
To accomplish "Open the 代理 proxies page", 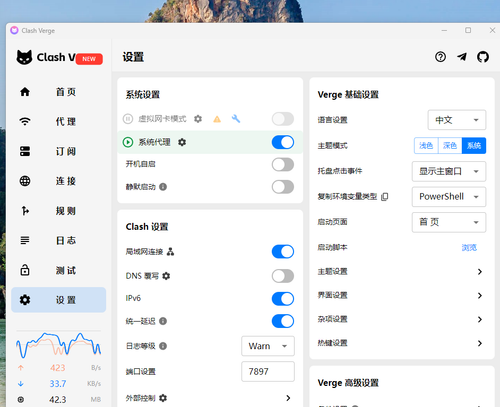I will click(59, 121).
